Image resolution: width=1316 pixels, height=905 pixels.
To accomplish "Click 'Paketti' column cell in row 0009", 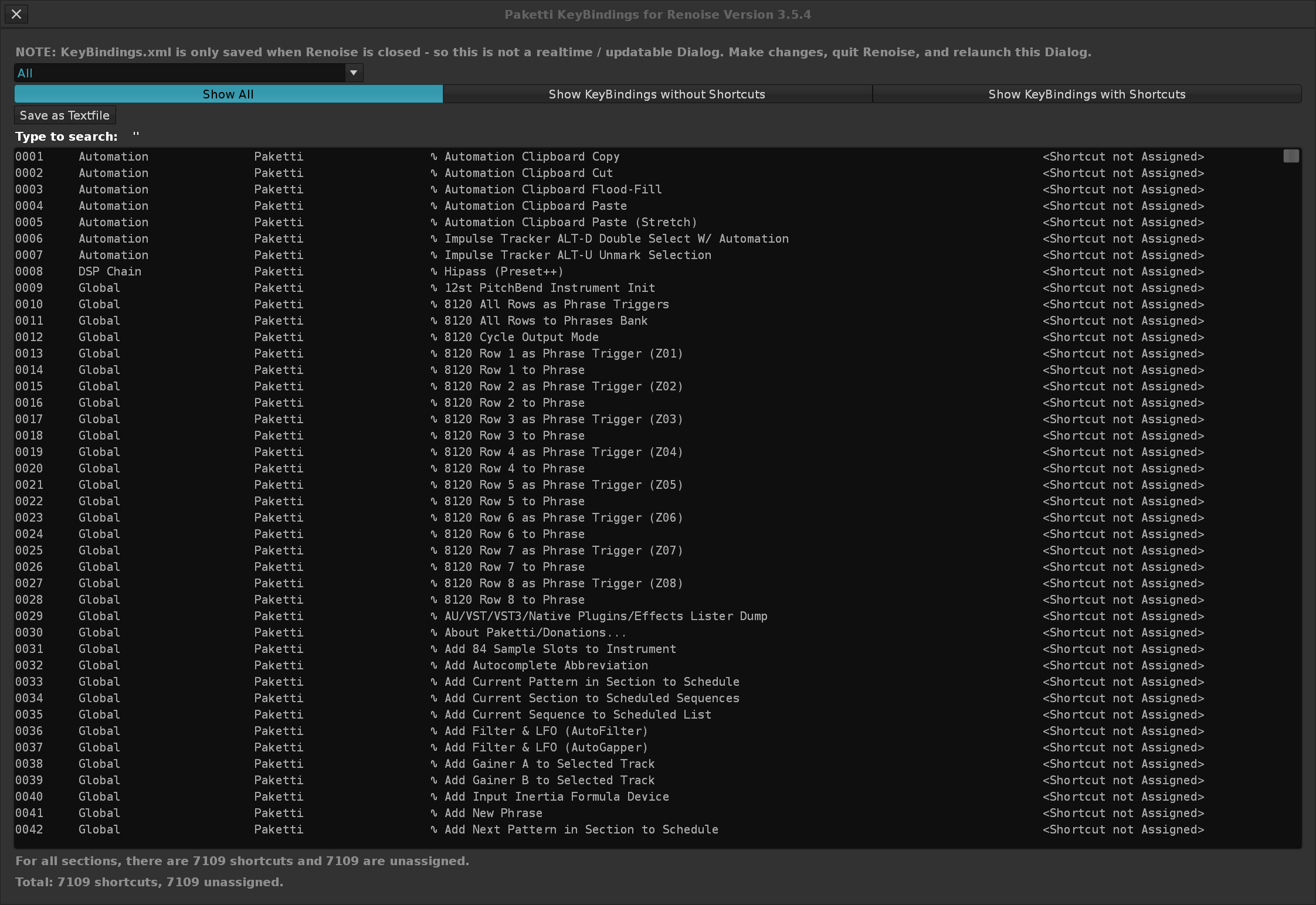I will point(279,288).
